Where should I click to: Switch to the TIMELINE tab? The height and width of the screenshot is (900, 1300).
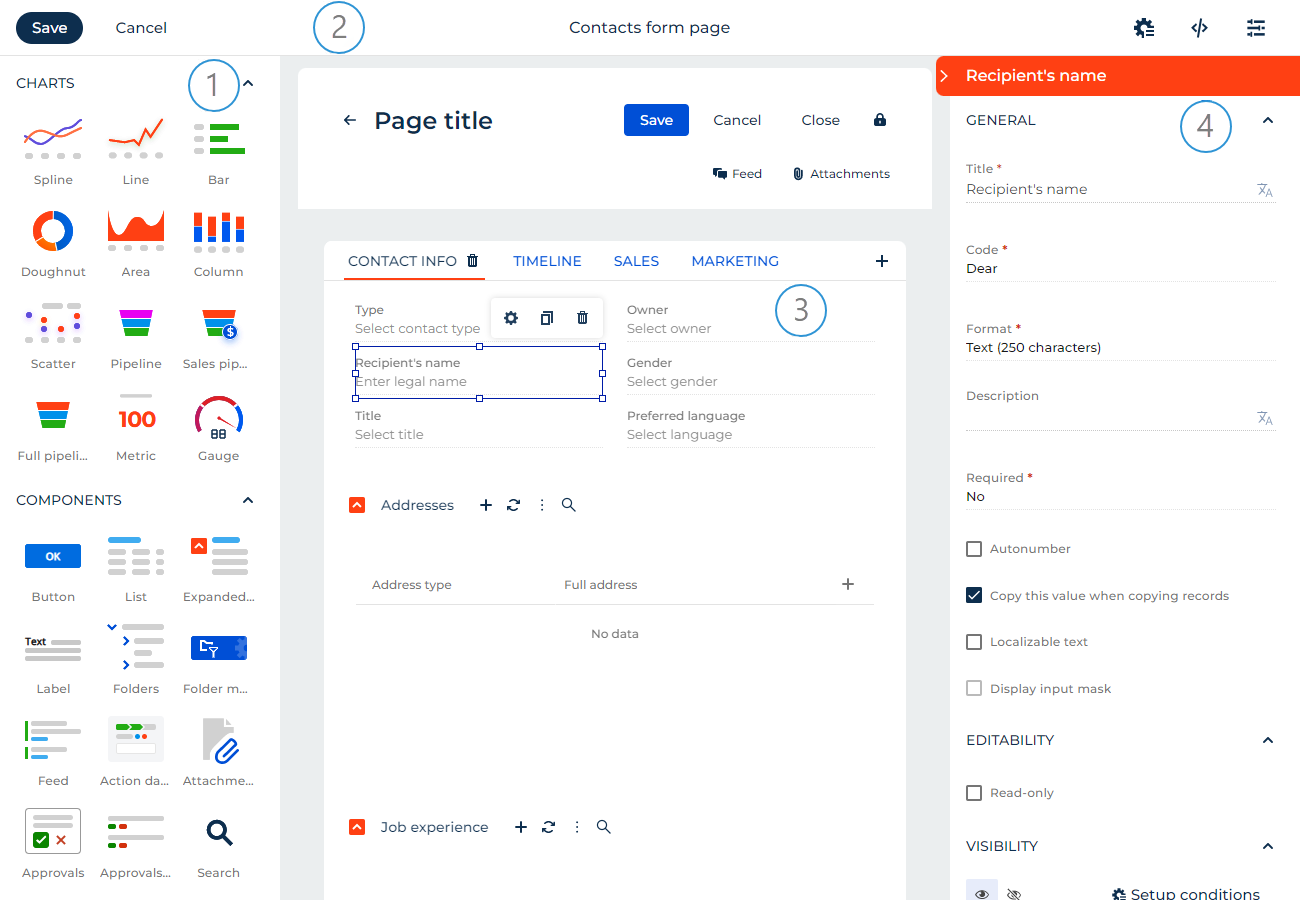[547, 261]
